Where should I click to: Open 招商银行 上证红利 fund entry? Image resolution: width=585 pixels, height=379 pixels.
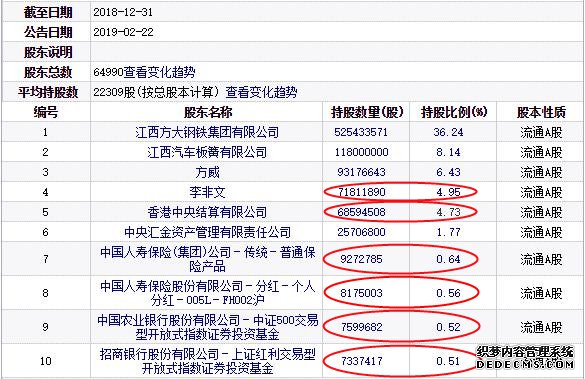207,361
